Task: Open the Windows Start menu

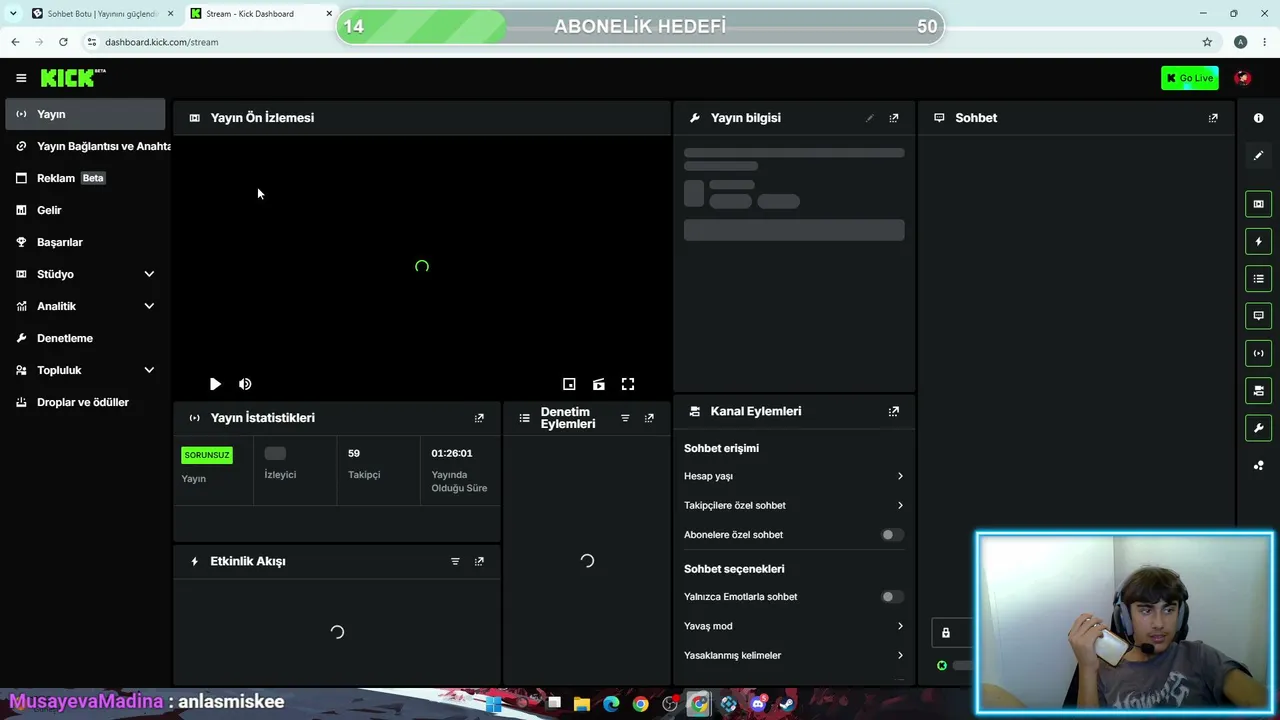Action: (493, 704)
